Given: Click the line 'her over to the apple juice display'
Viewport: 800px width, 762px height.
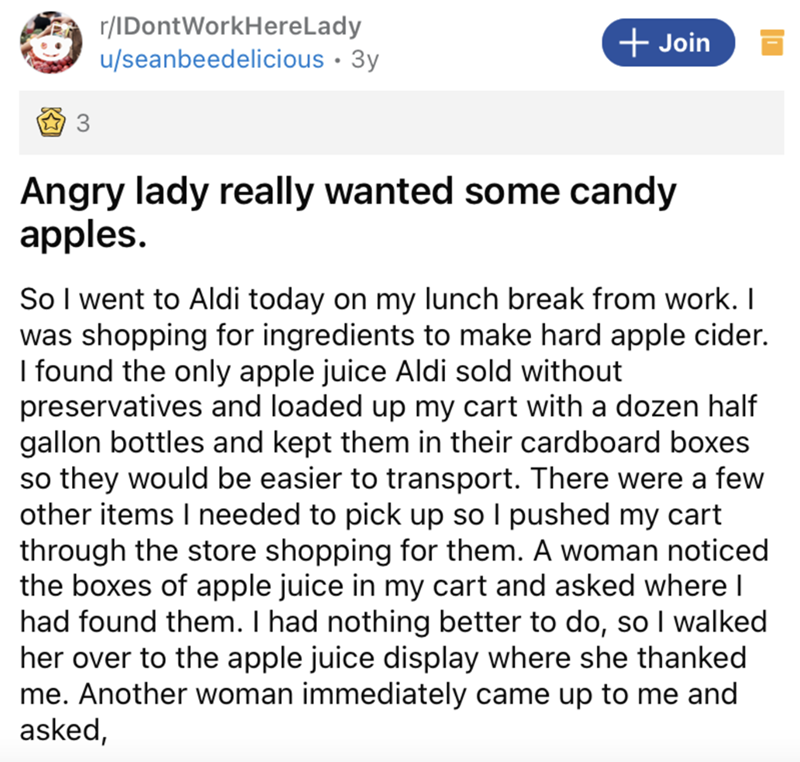Looking at the screenshot, I should click(x=383, y=659).
